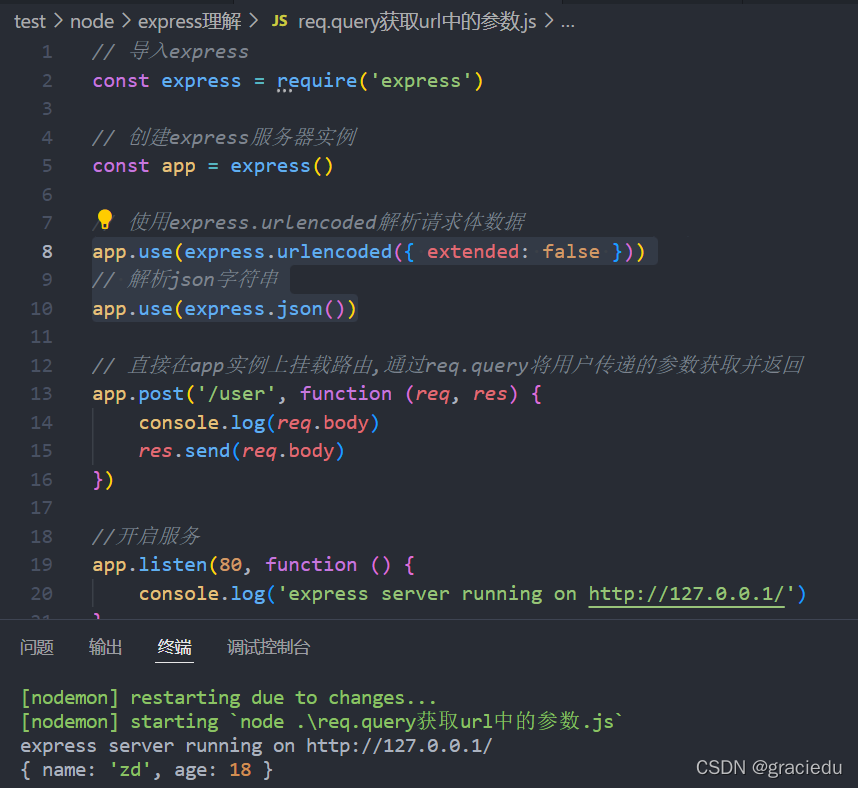This screenshot has height=788, width=858.
Task: Click 'test' in the breadcrumb trail
Action: point(30,21)
